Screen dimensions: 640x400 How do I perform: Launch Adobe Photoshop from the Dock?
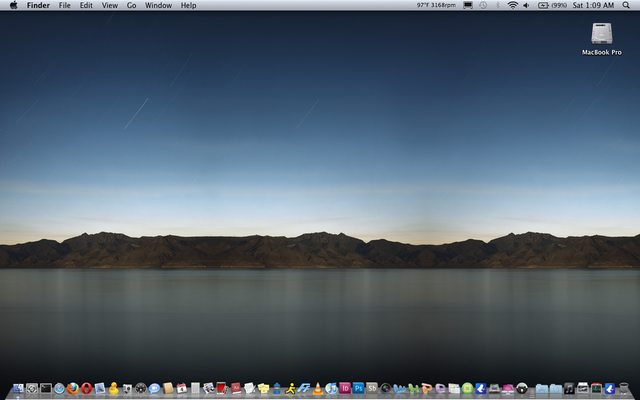tap(358, 388)
